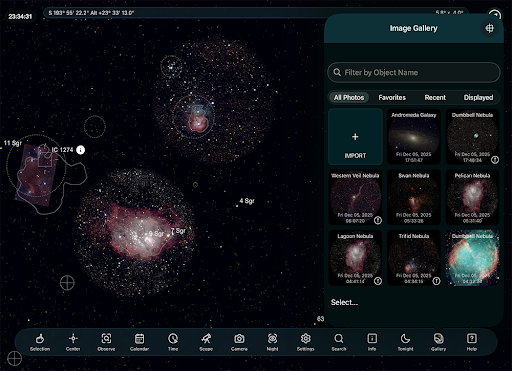Click the Import photo button
The height and width of the screenshot is (371, 512).
(355, 136)
